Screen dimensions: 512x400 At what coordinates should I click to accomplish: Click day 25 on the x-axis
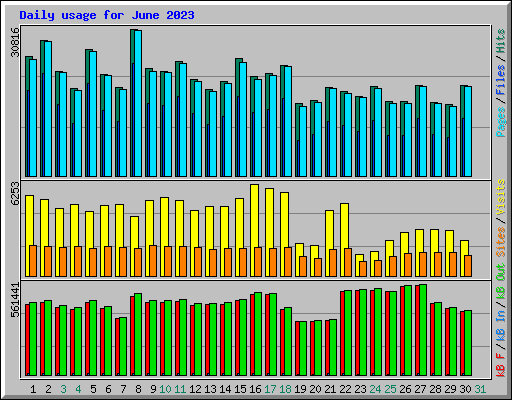click(x=390, y=389)
